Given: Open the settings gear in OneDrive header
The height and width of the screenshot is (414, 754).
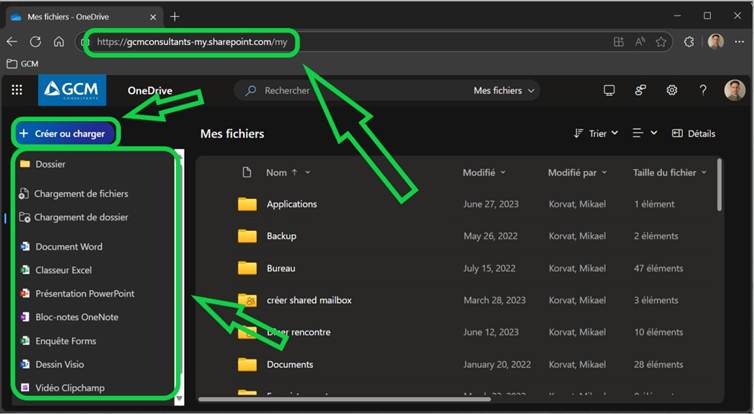Looking at the screenshot, I should (x=672, y=90).
